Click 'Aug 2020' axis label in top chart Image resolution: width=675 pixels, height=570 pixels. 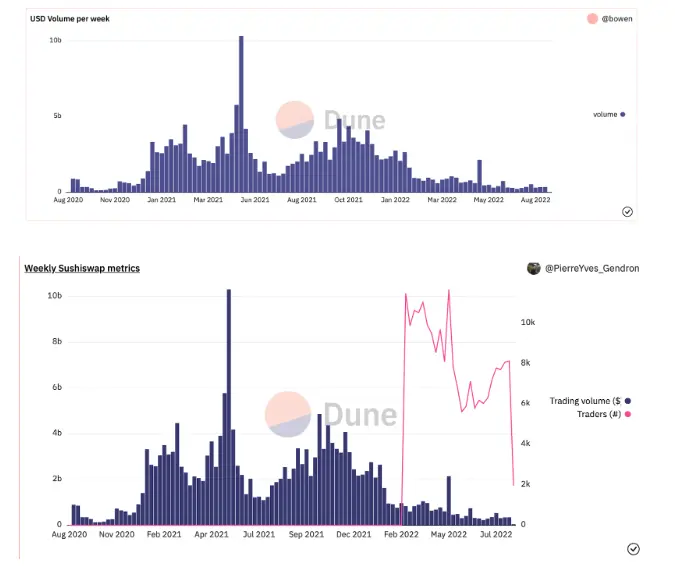pos(68,200)
